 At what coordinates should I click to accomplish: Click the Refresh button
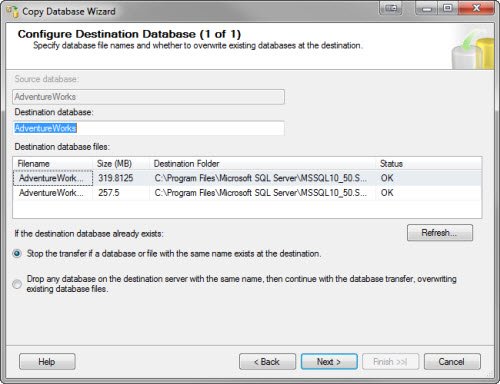(440, 233)
